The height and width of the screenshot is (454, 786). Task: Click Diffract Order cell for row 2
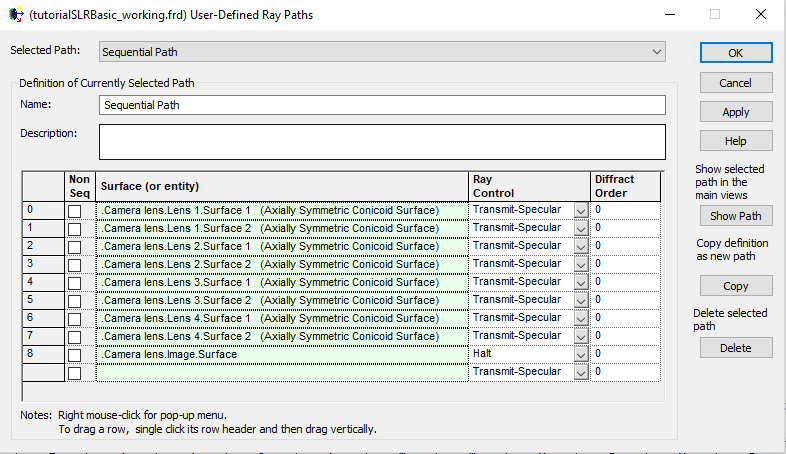626,246
